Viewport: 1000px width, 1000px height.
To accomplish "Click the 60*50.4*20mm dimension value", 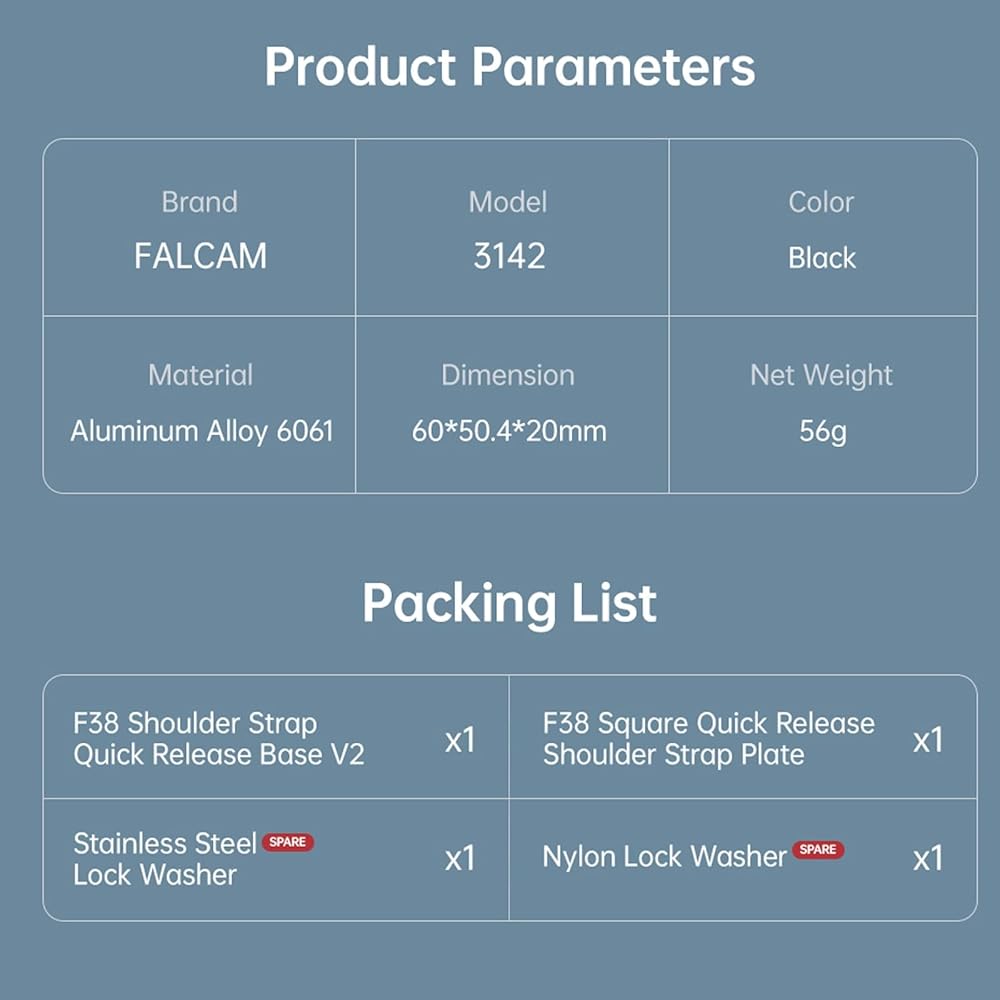I will click(x=509, y=431).
